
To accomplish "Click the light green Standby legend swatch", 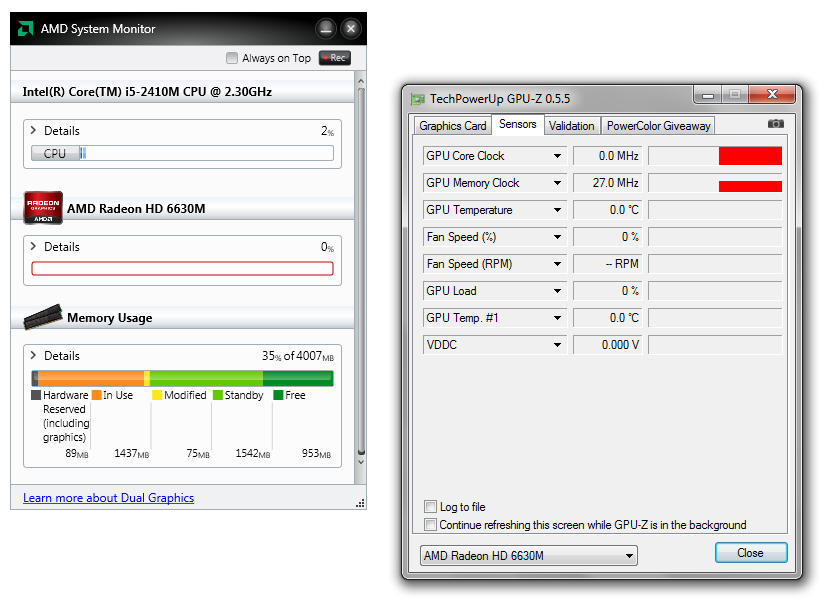I will 218,395.
